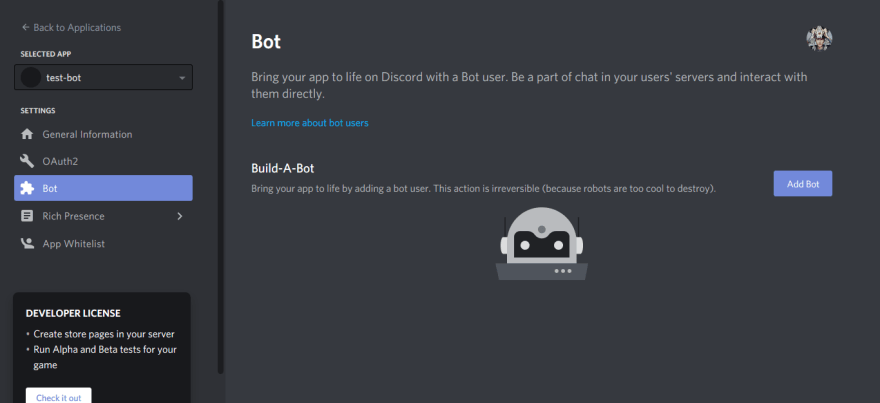This screenshot has height=403, width=880.
Task: Click the test-bot app avatar circle
Action: (30, 77)
